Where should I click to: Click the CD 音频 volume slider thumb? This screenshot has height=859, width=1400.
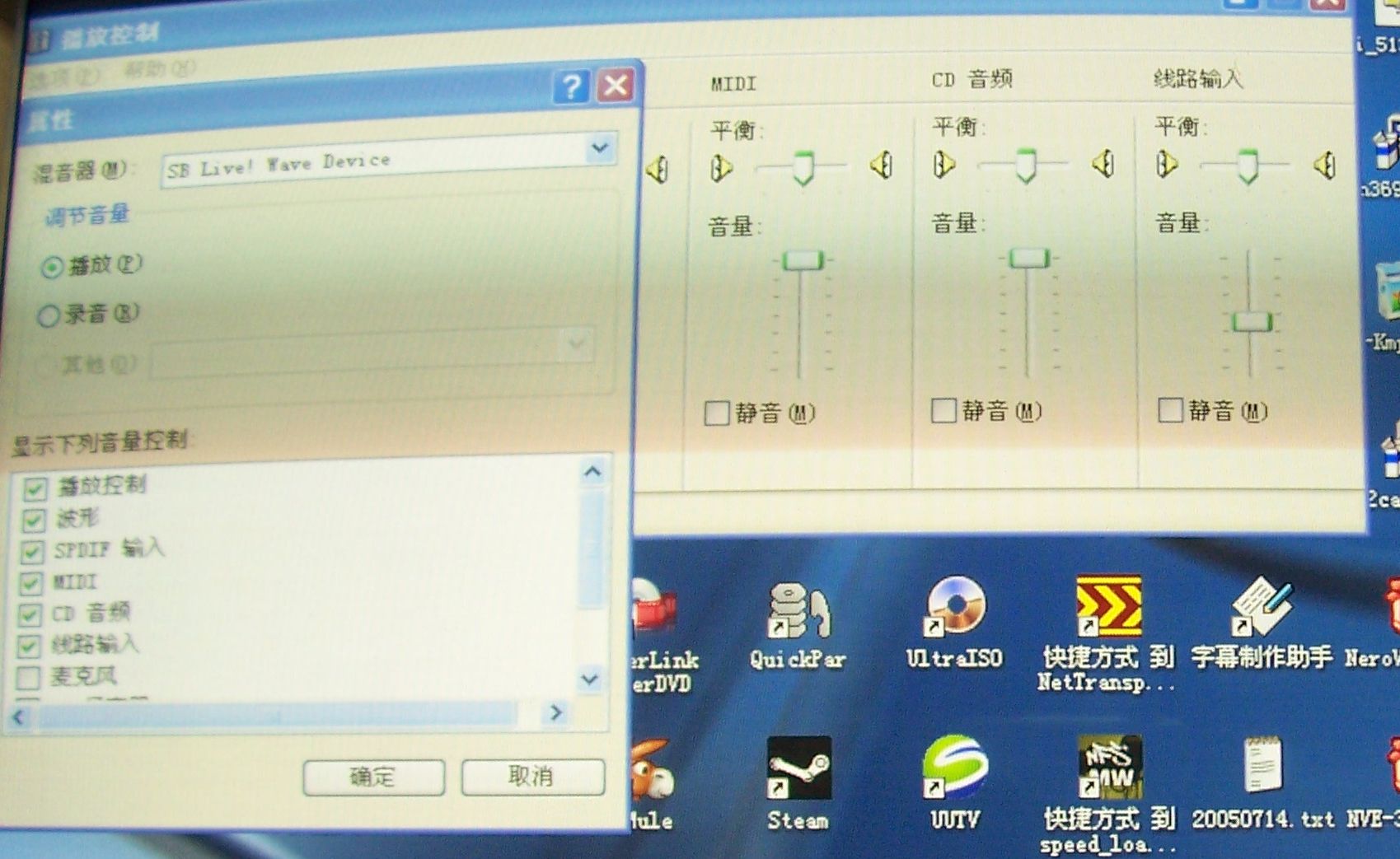(1028, 258)
